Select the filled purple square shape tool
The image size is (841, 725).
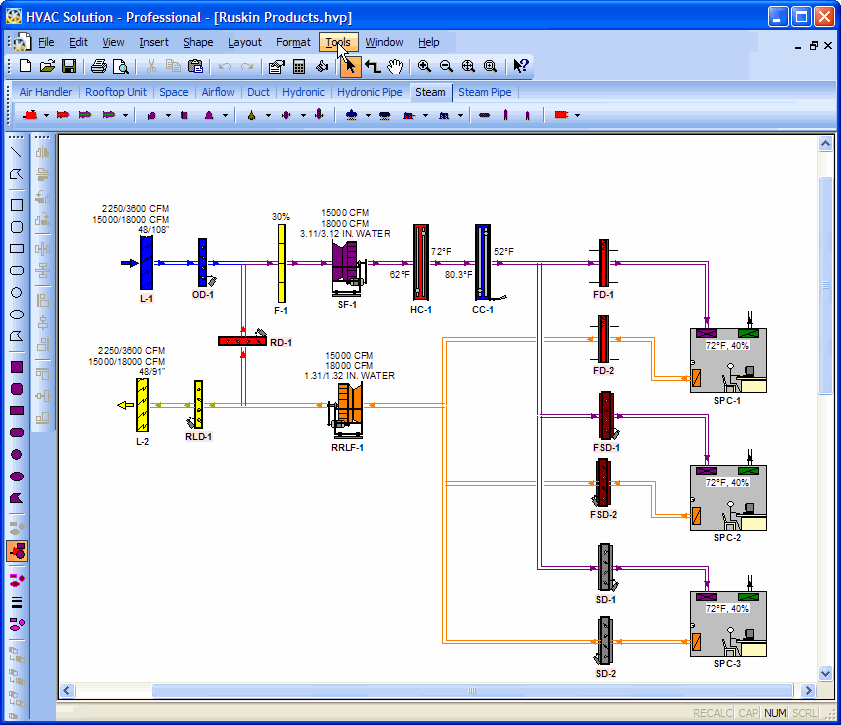click(x=17, y=367)
